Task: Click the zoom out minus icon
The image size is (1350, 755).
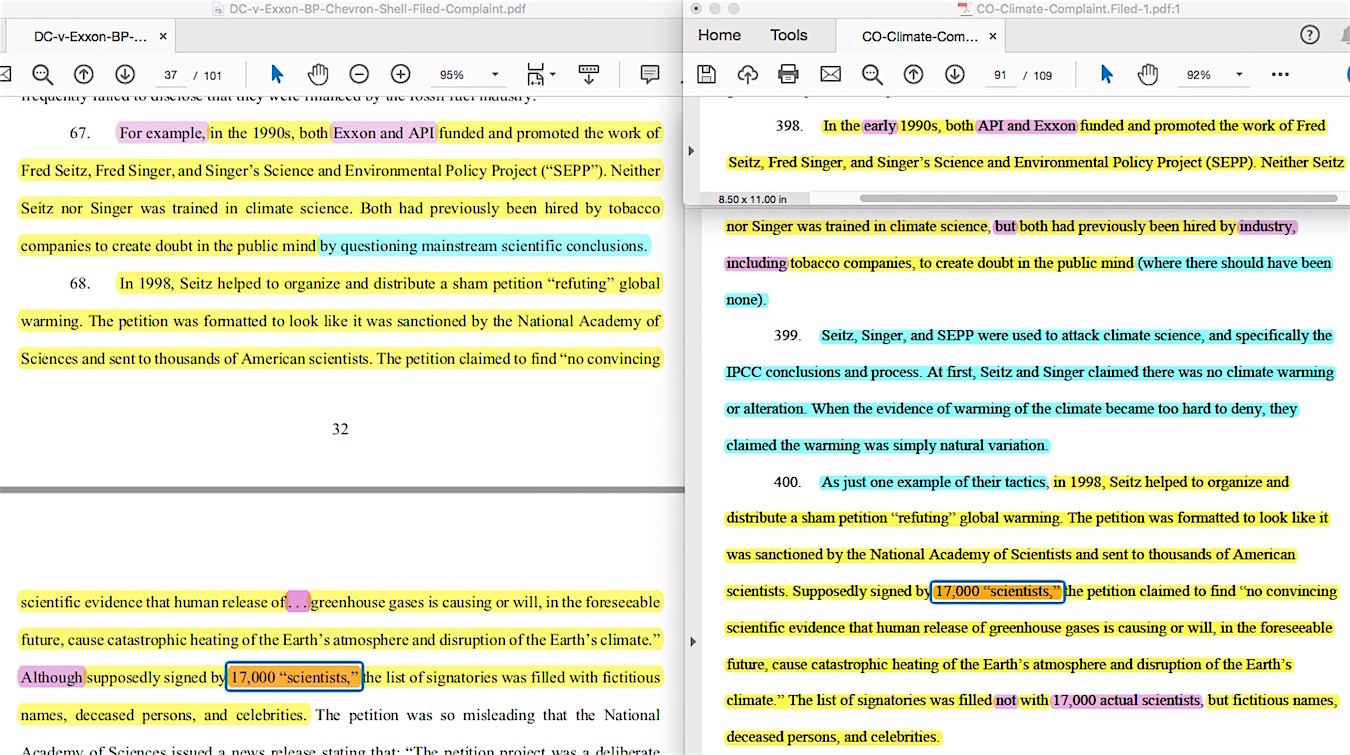Action: coord(359,75)
